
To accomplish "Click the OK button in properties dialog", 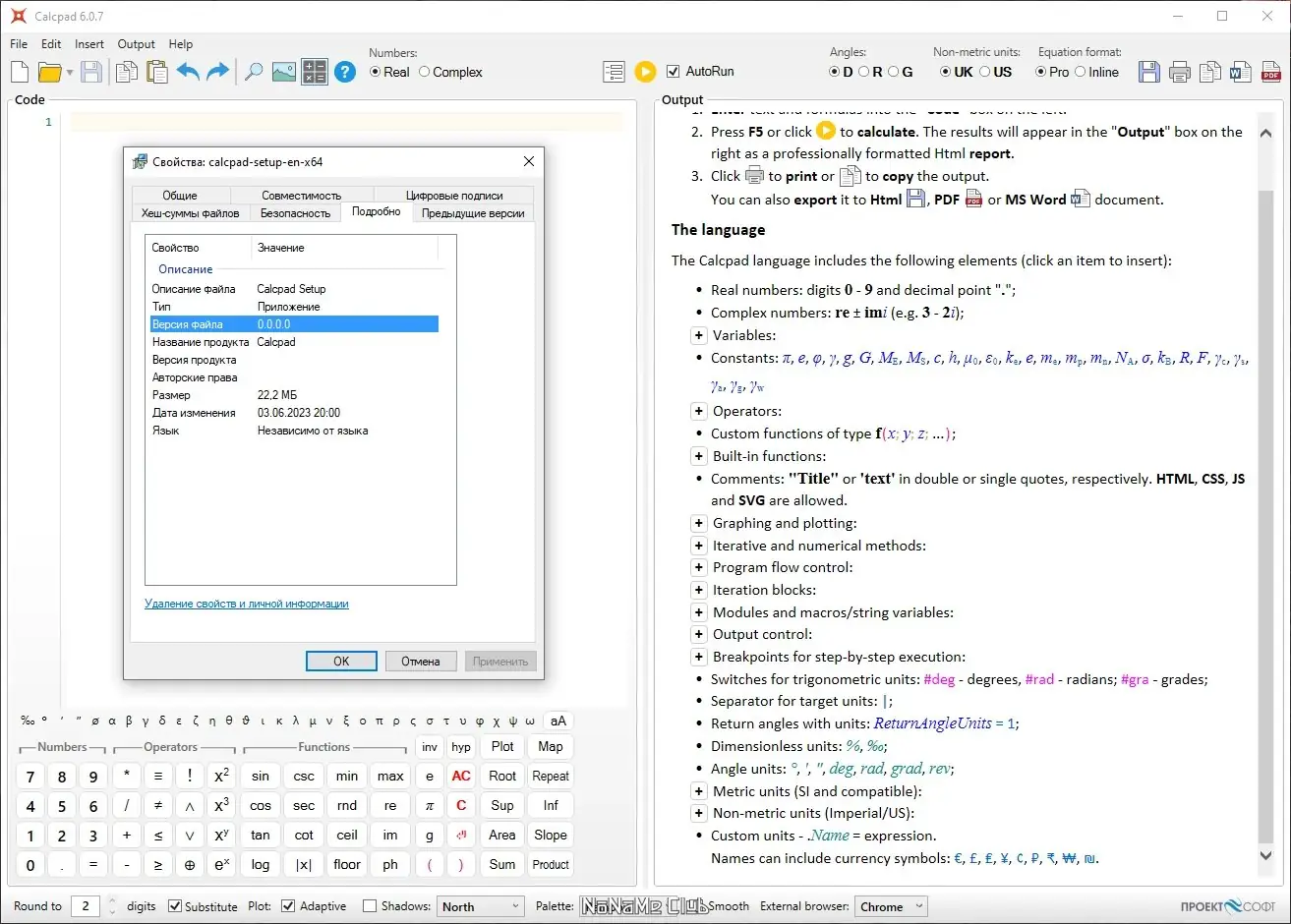I will click(x=341, y=662).
